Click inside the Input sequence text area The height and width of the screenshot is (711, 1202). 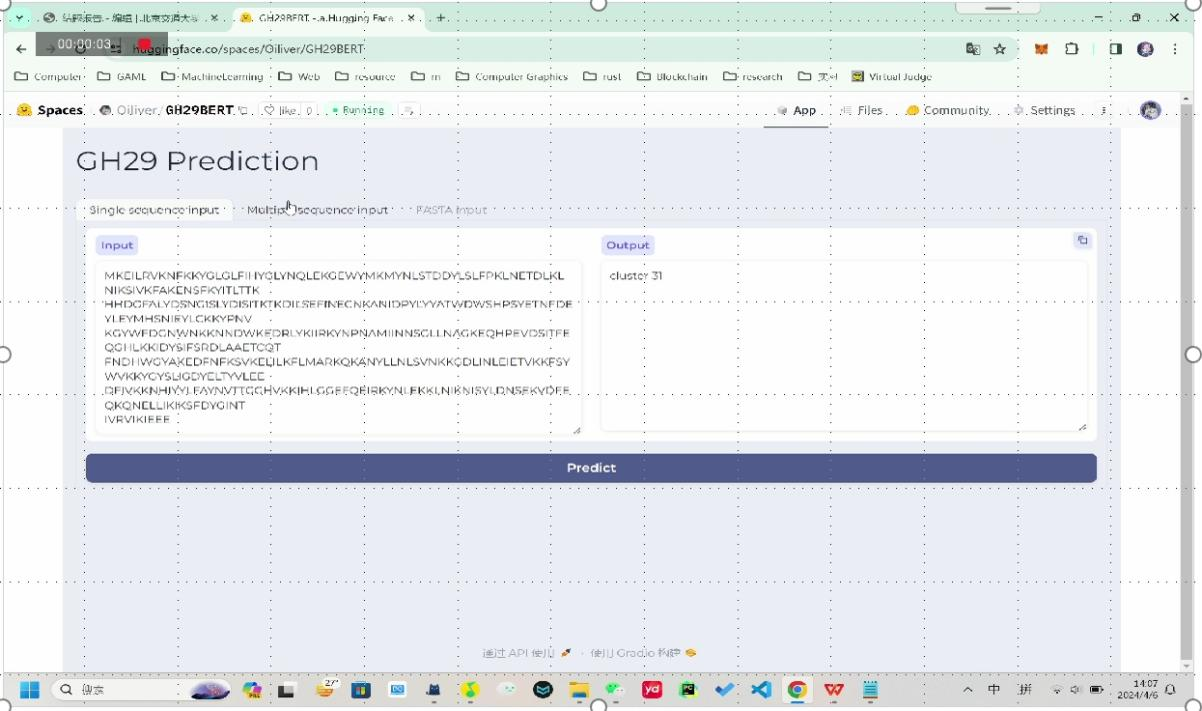(337, 347)
